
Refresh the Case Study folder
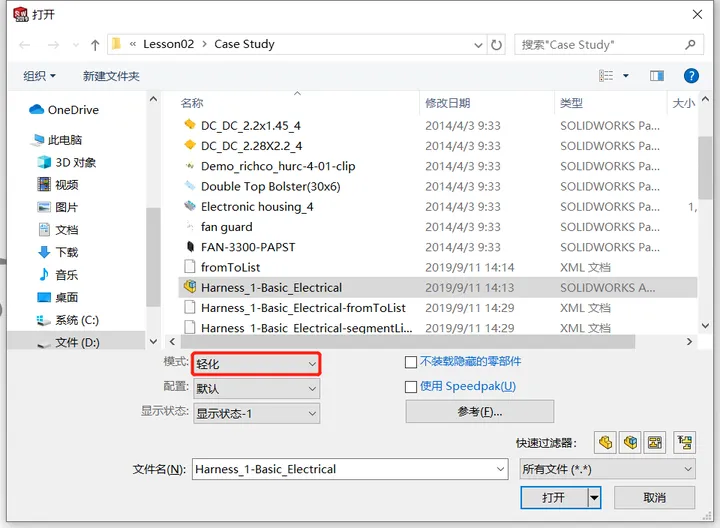(x=496, y=45)
